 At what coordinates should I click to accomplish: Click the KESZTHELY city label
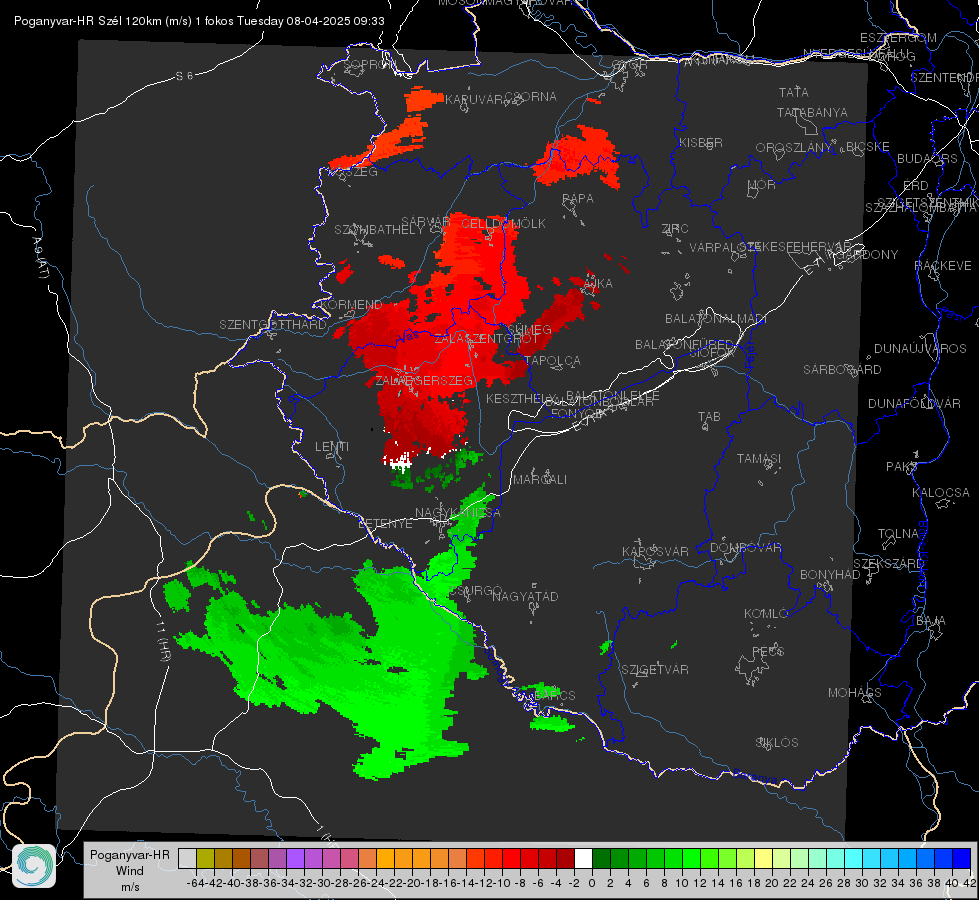pyautogui.click(x=519, y=398)
